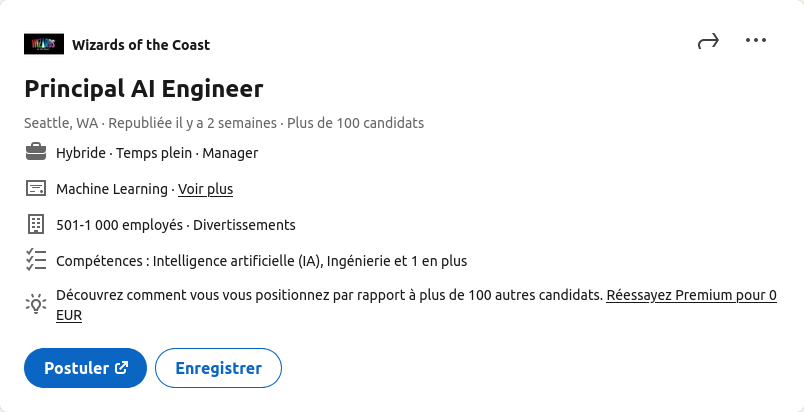Click the 501-1 000 employés company info
This screenshot has width=804, height=412.
click(x=175, y=225)
